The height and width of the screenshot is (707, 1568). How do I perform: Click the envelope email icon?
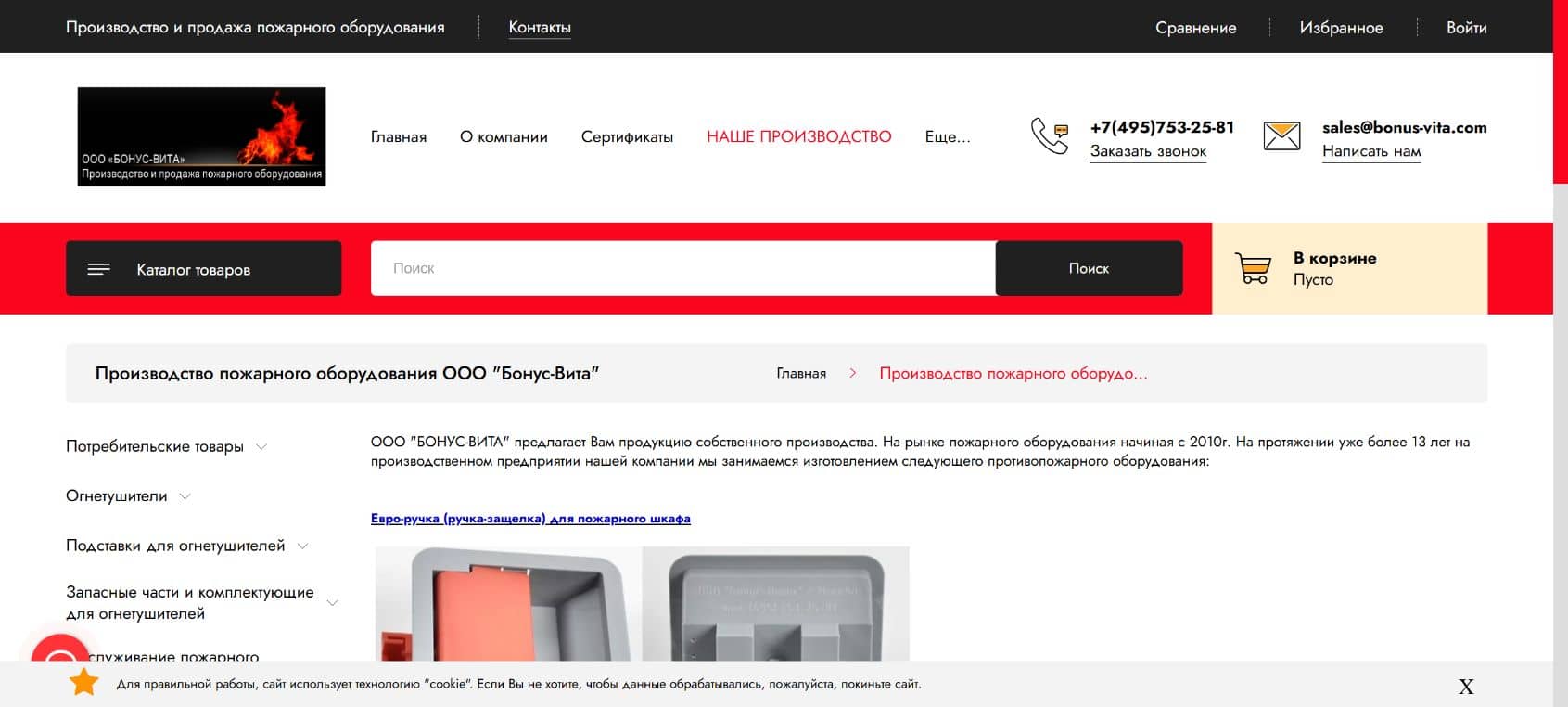click(x=1281, y=135)
